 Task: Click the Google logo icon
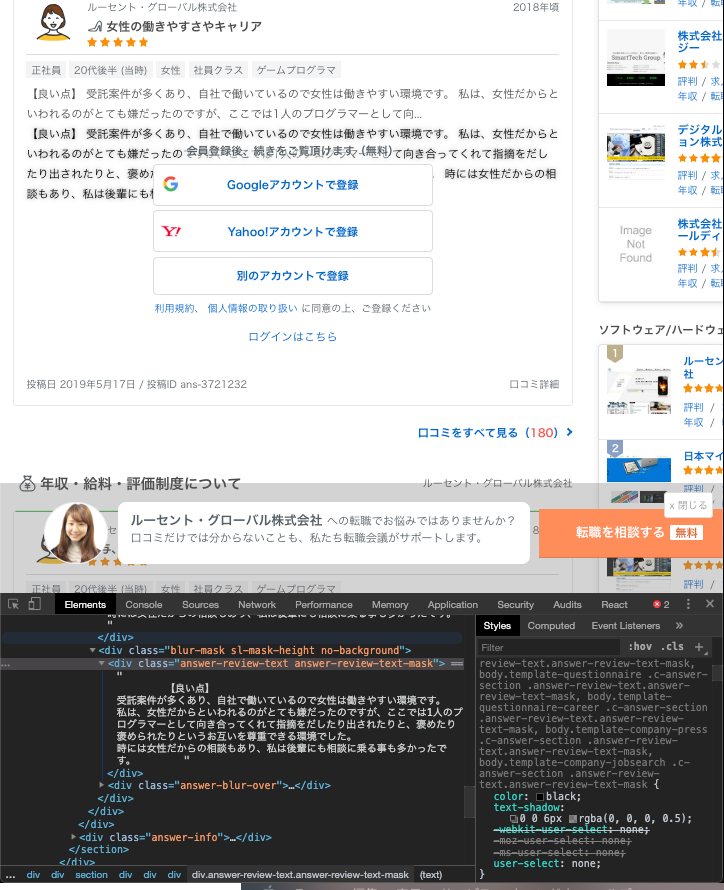(171, 184)
